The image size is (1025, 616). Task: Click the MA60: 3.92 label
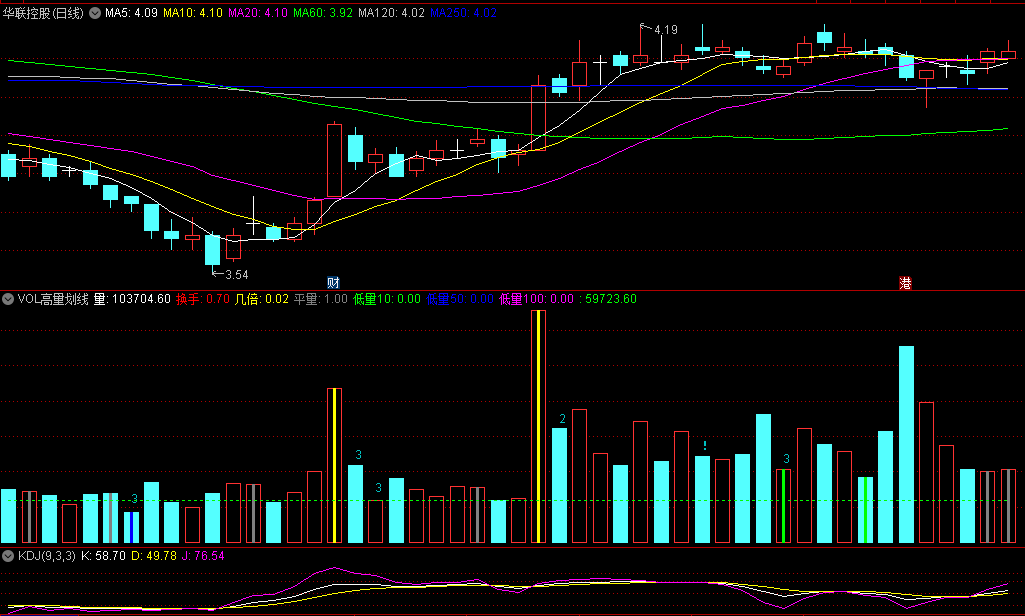click(x=323, y=12)
